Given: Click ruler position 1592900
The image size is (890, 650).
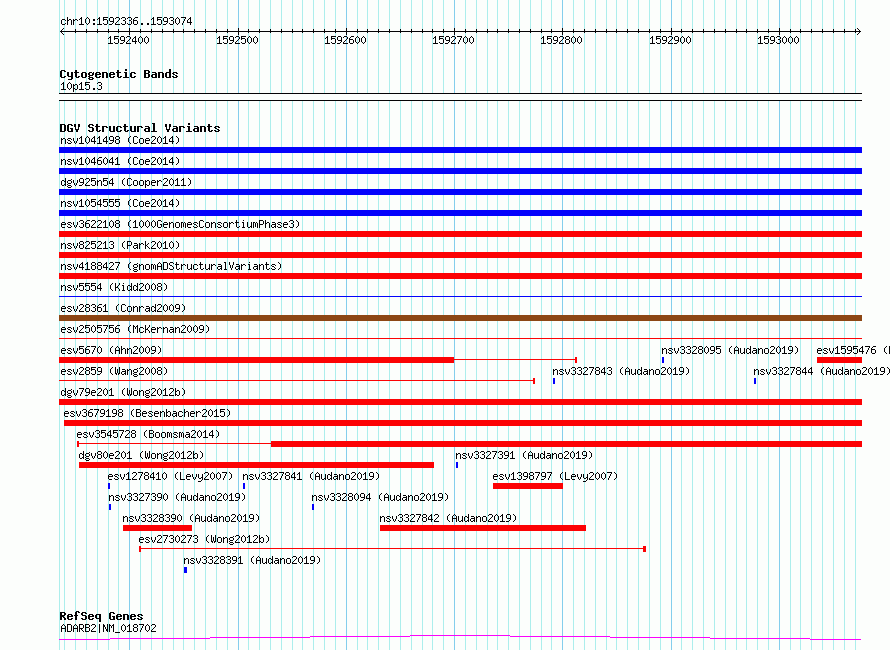Looking at the screenshot, I should 670,40.
